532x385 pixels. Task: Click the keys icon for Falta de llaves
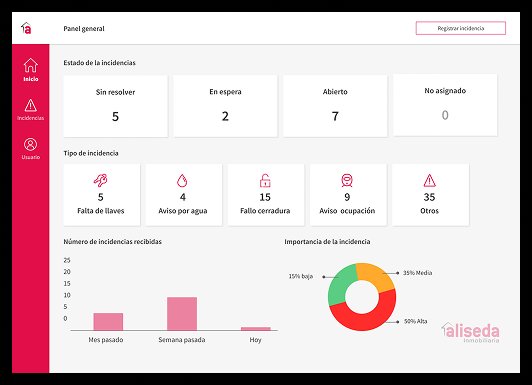[x=100, y=180]
